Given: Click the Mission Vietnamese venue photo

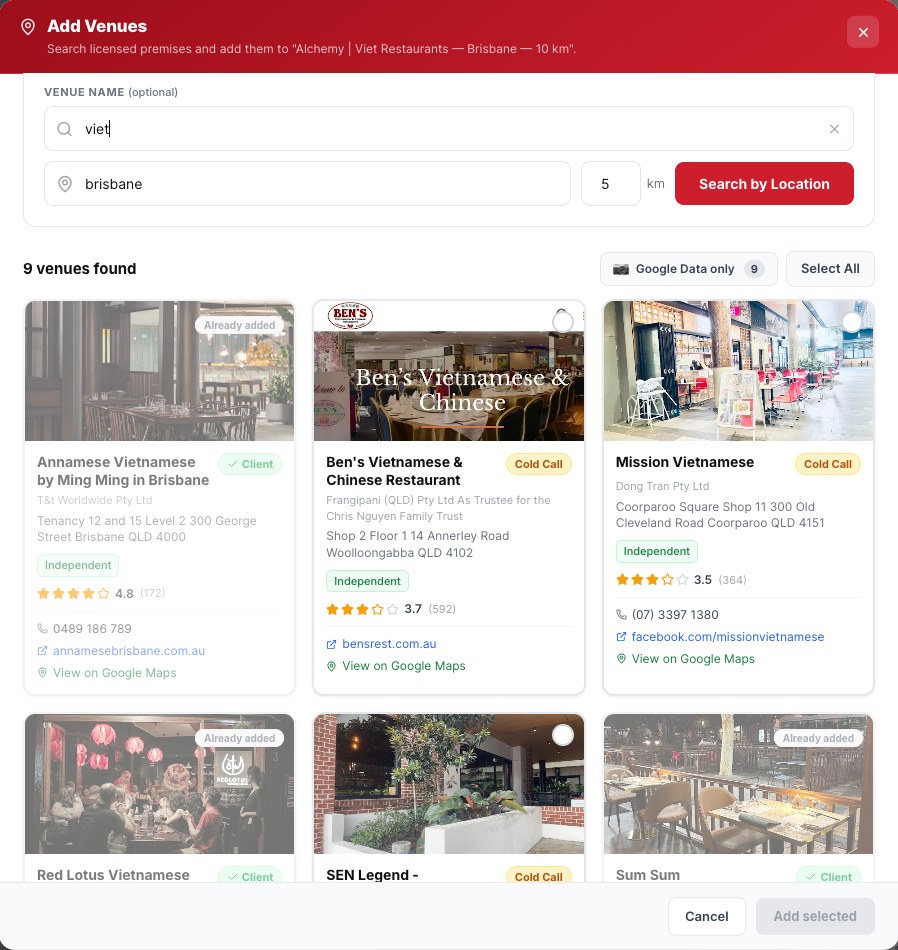Looking at the screenshot, I should pyautogui.click(x=738, y=371).
